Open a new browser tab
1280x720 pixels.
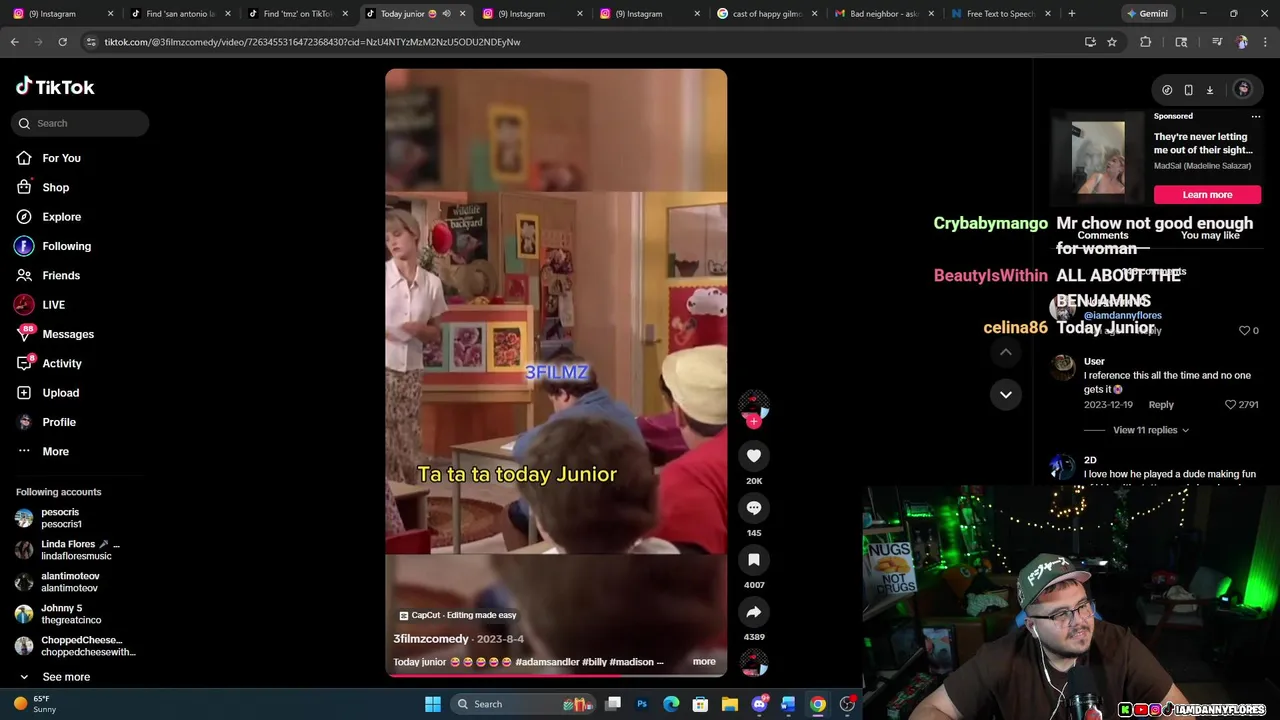(1072, 14)
